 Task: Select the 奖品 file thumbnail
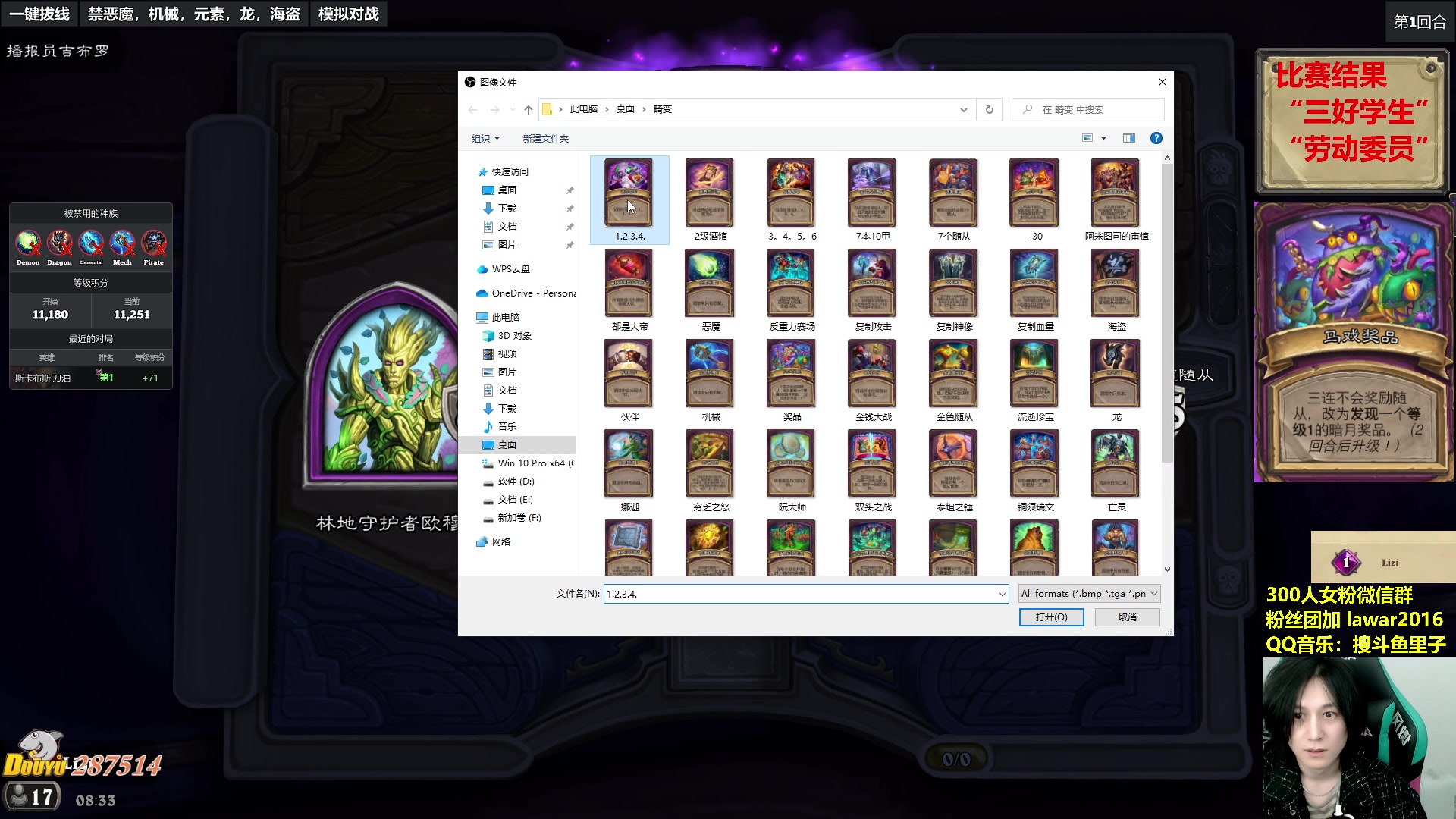[792, 380]
